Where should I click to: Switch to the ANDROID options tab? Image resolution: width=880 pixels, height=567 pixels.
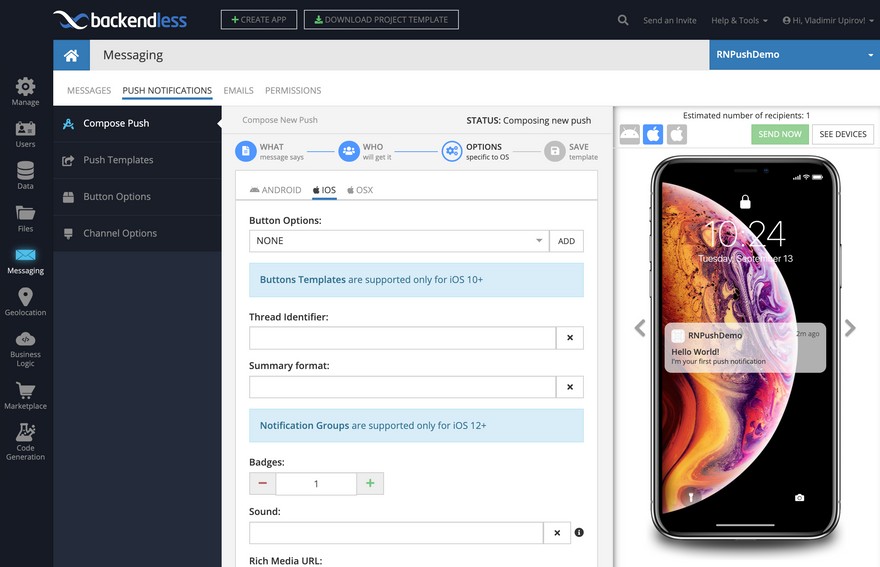coord(275,189)
